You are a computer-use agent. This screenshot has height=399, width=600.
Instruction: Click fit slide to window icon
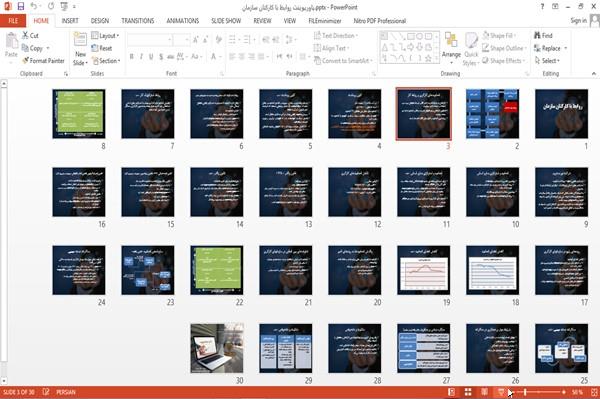pos(594,392)
